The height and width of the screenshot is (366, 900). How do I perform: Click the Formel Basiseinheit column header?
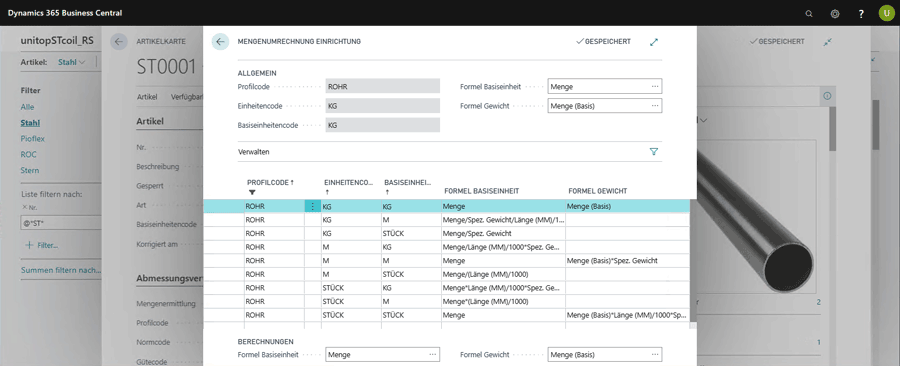482,190
